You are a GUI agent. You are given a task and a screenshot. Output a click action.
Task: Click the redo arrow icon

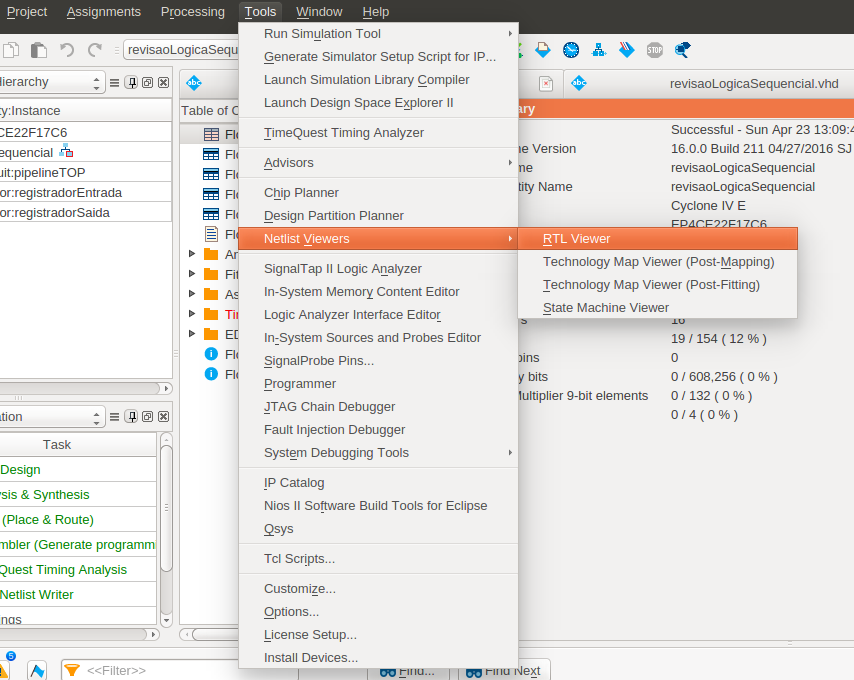[95, 50]
